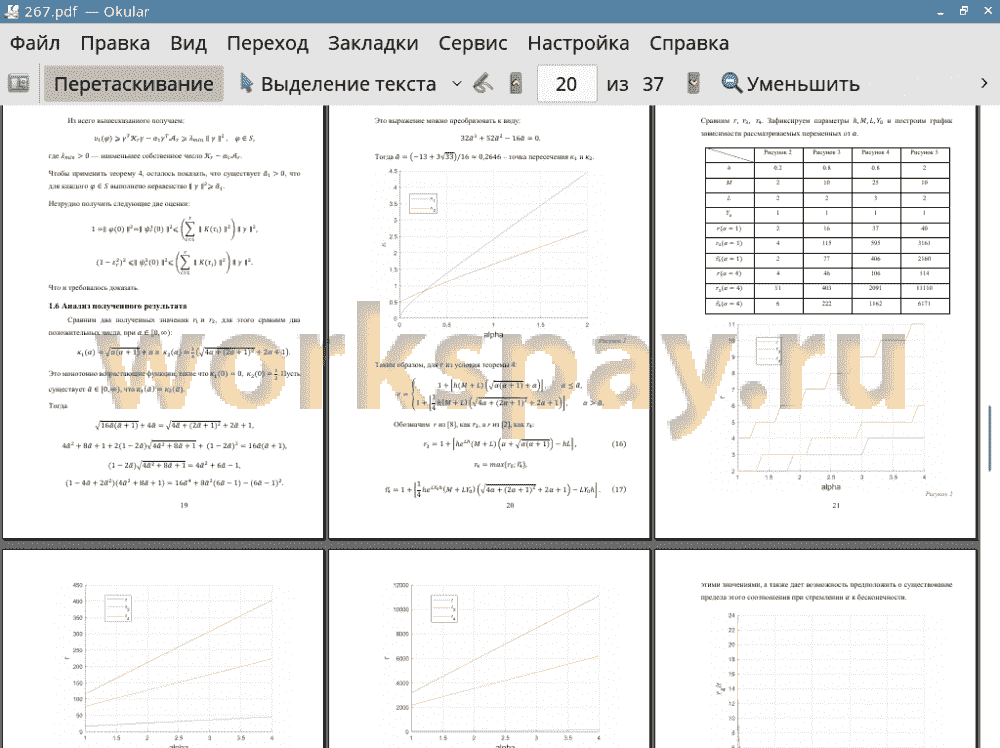Close the Okular window
The width and height of the screenshot is (1000, 748).
click(x=987, y=11)
